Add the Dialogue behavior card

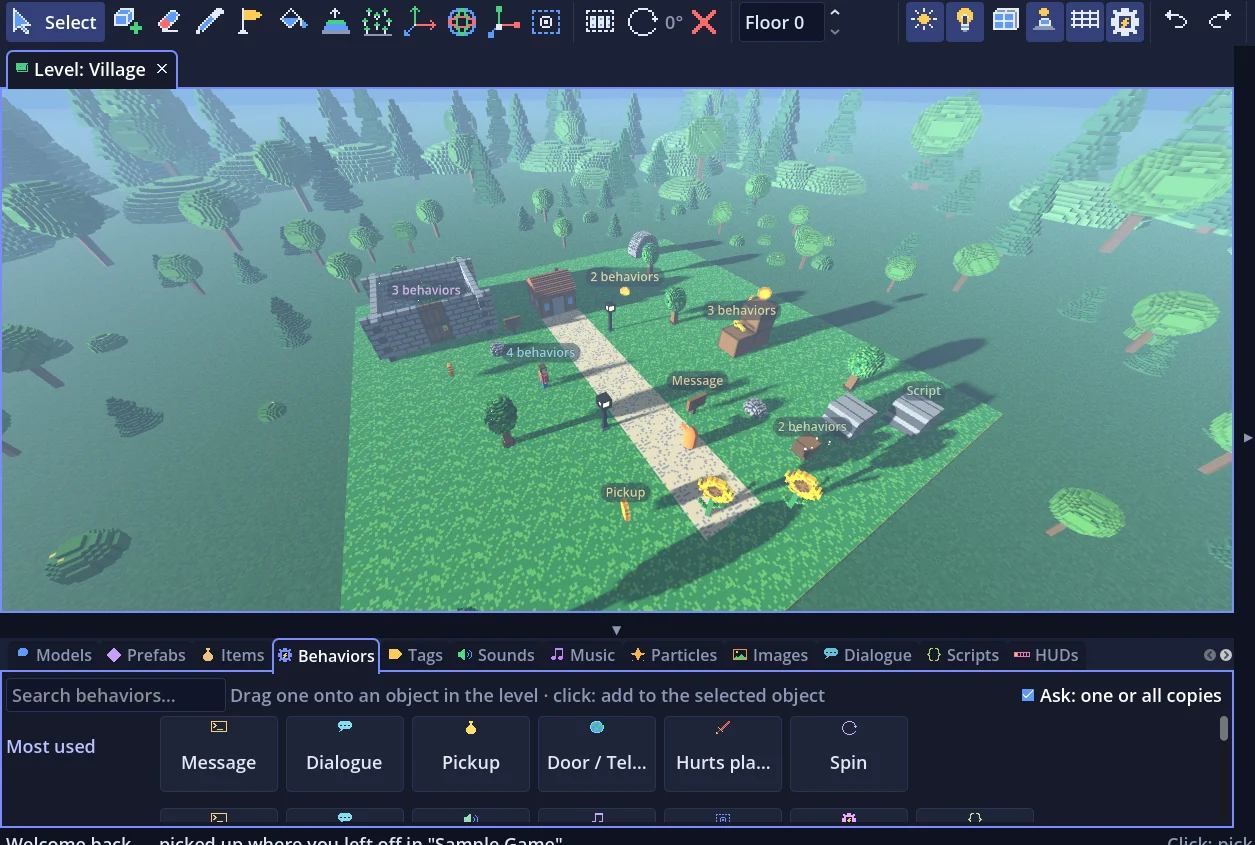coord(345,753)
